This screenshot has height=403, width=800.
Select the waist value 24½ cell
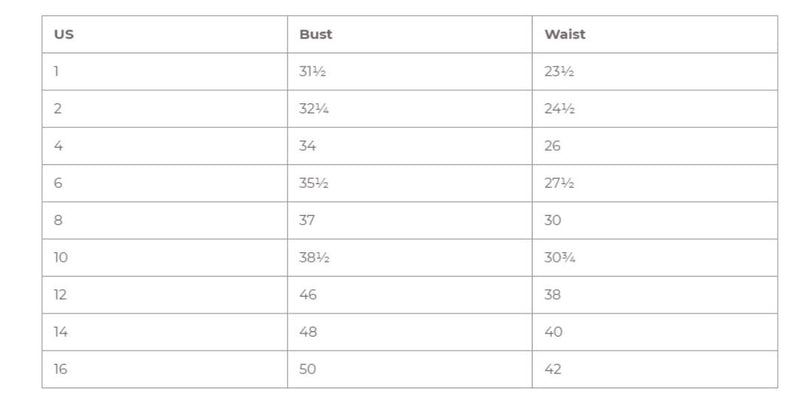[655, 109]
